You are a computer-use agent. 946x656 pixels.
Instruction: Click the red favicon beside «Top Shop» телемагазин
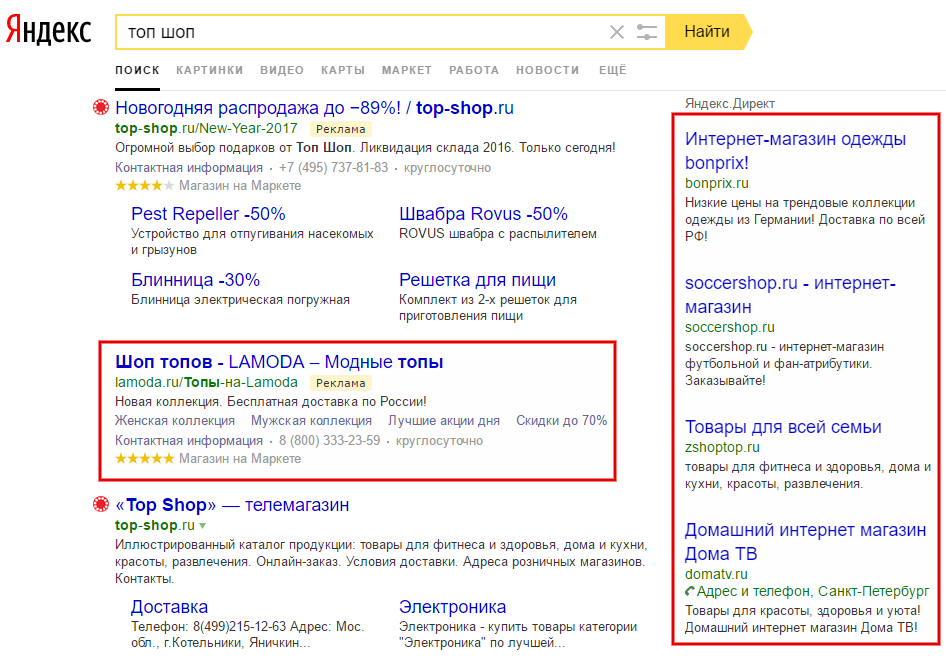(x=100, y=504)
